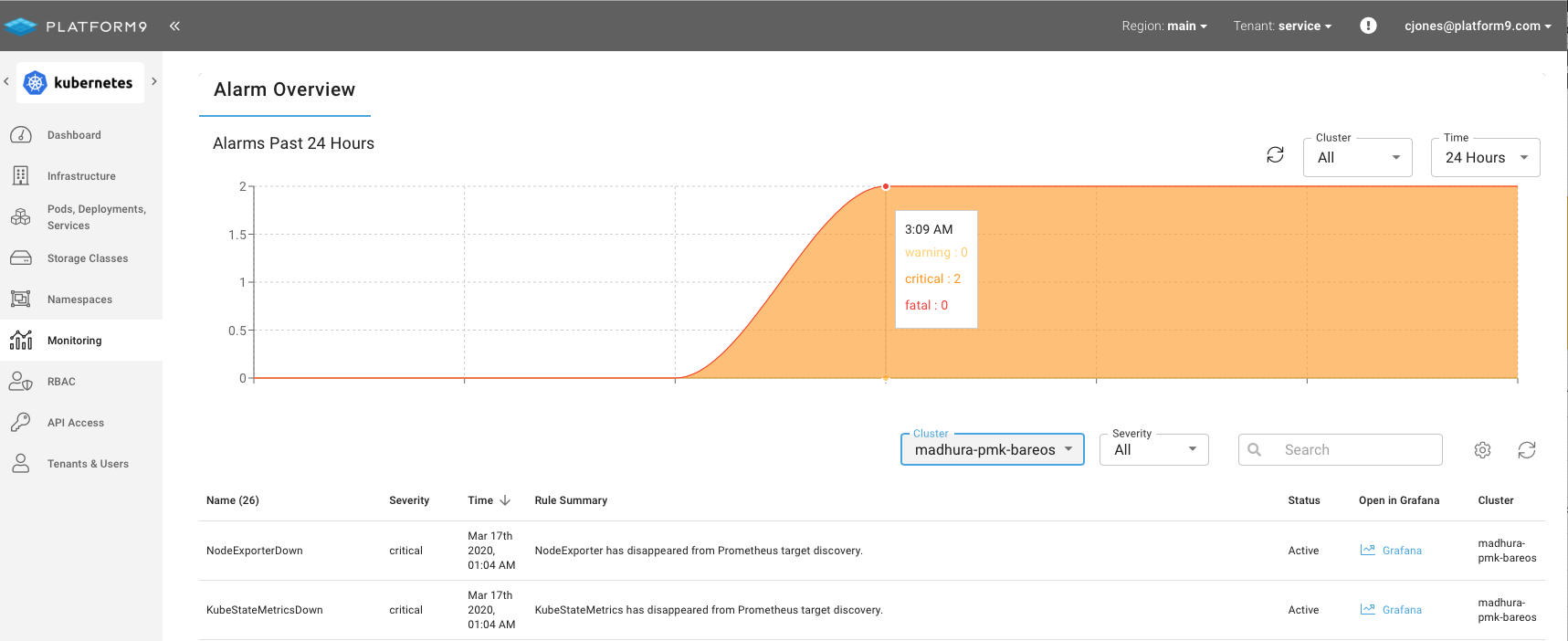Viewport: 1568px width, 641px height.
Task: Refresh the alarms table list
Action: (1526, 450)
